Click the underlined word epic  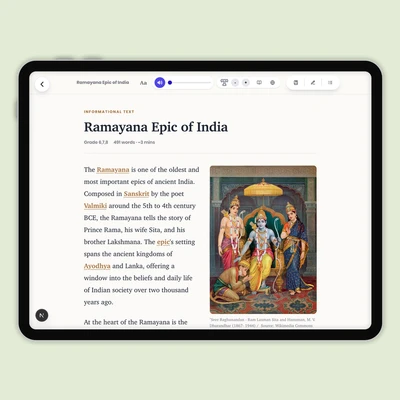tap(163, 242)
